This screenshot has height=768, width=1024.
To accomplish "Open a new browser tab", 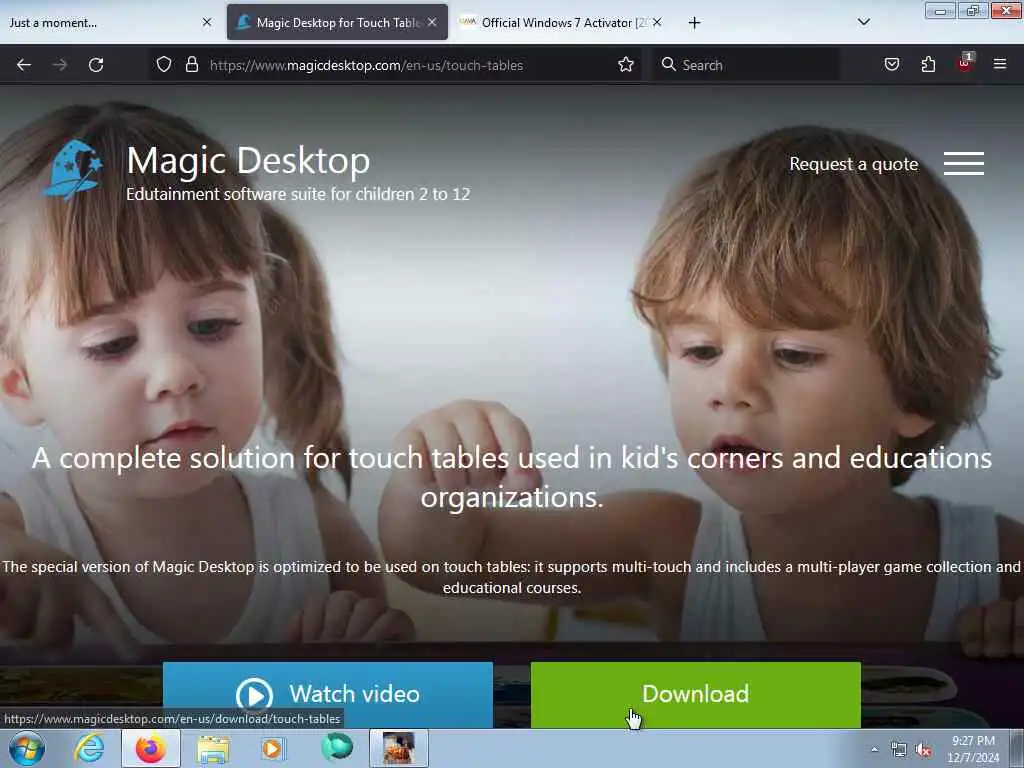I will tap(694, 23).
